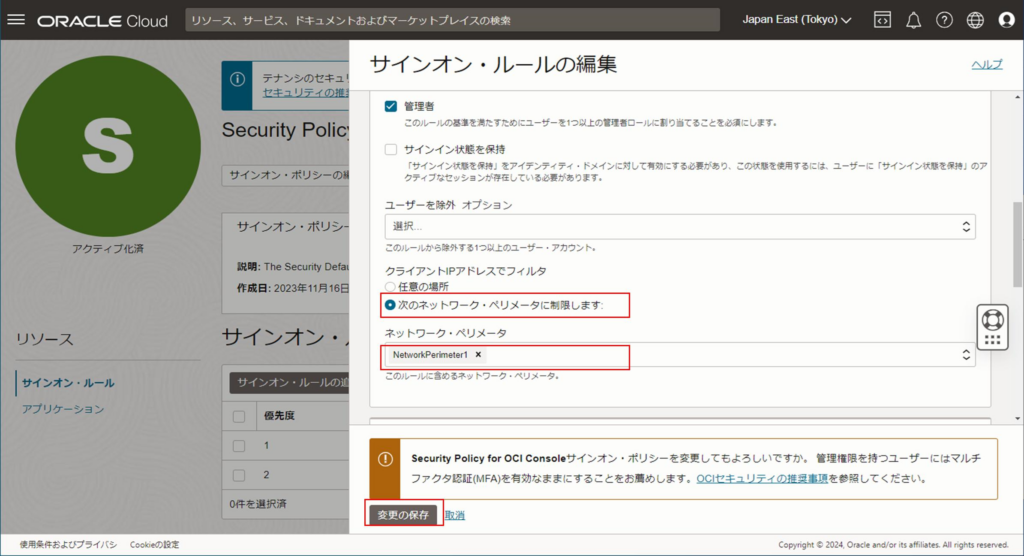Click the floating support lifebuoy icon
The height and width of the screenshot is (556, 1024).
(x=993, y=320)
